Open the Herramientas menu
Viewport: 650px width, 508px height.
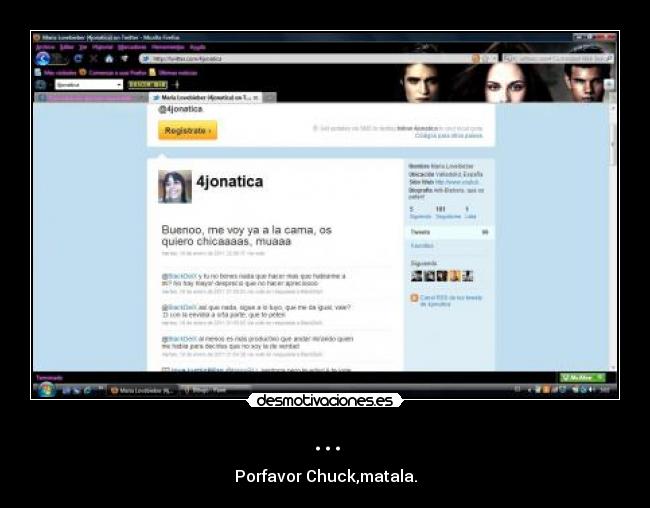(168, 47)
